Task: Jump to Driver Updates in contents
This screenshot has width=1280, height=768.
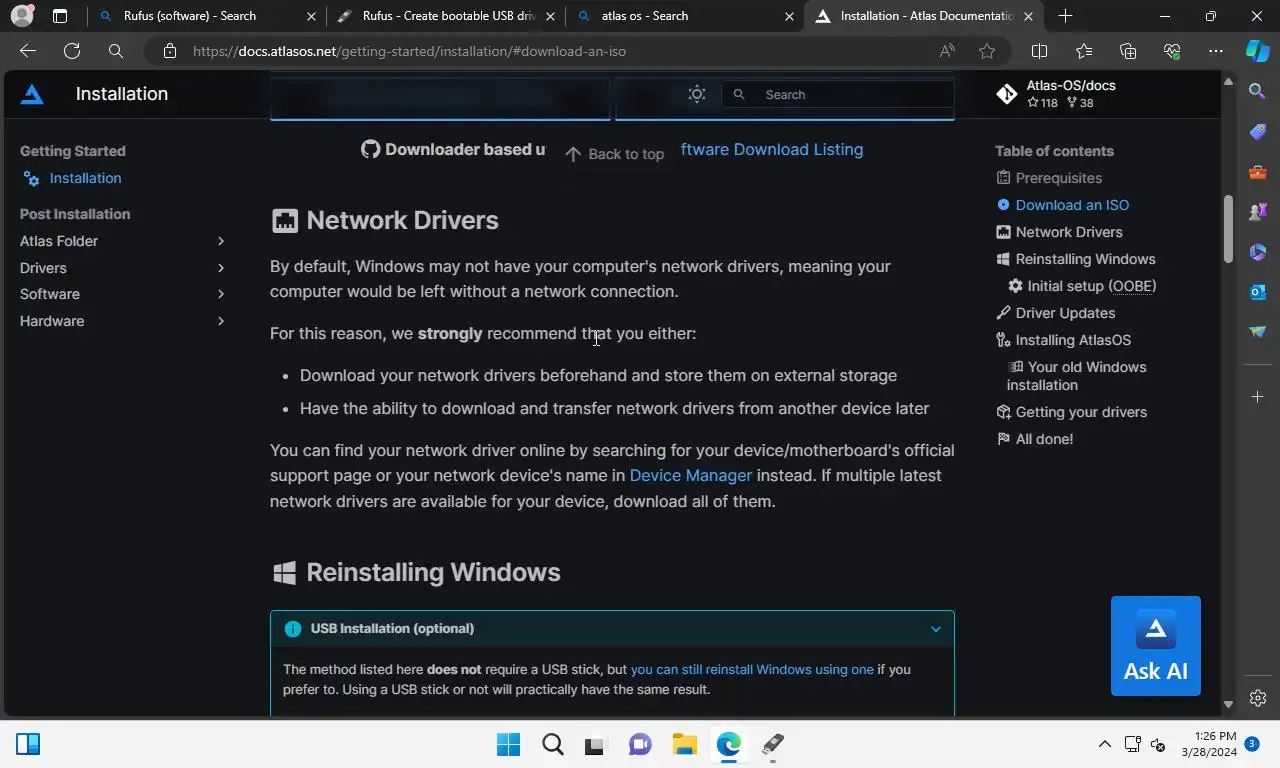Action: pos(1065,313)
